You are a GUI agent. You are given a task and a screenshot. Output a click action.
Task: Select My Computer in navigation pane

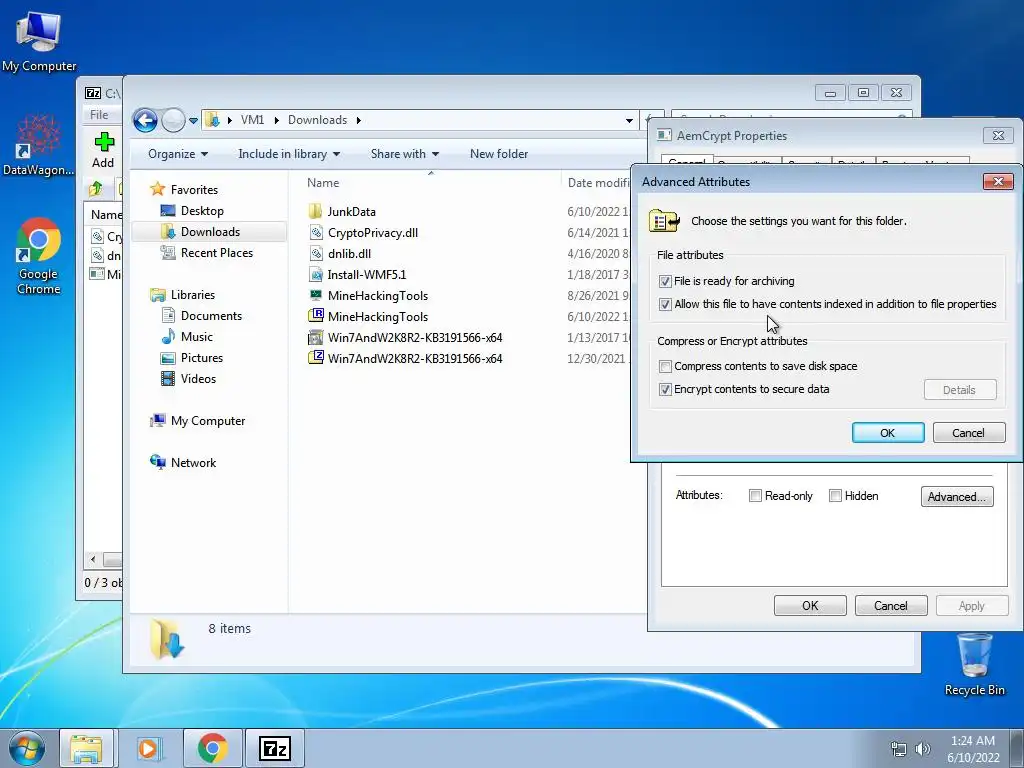[208, 421]
